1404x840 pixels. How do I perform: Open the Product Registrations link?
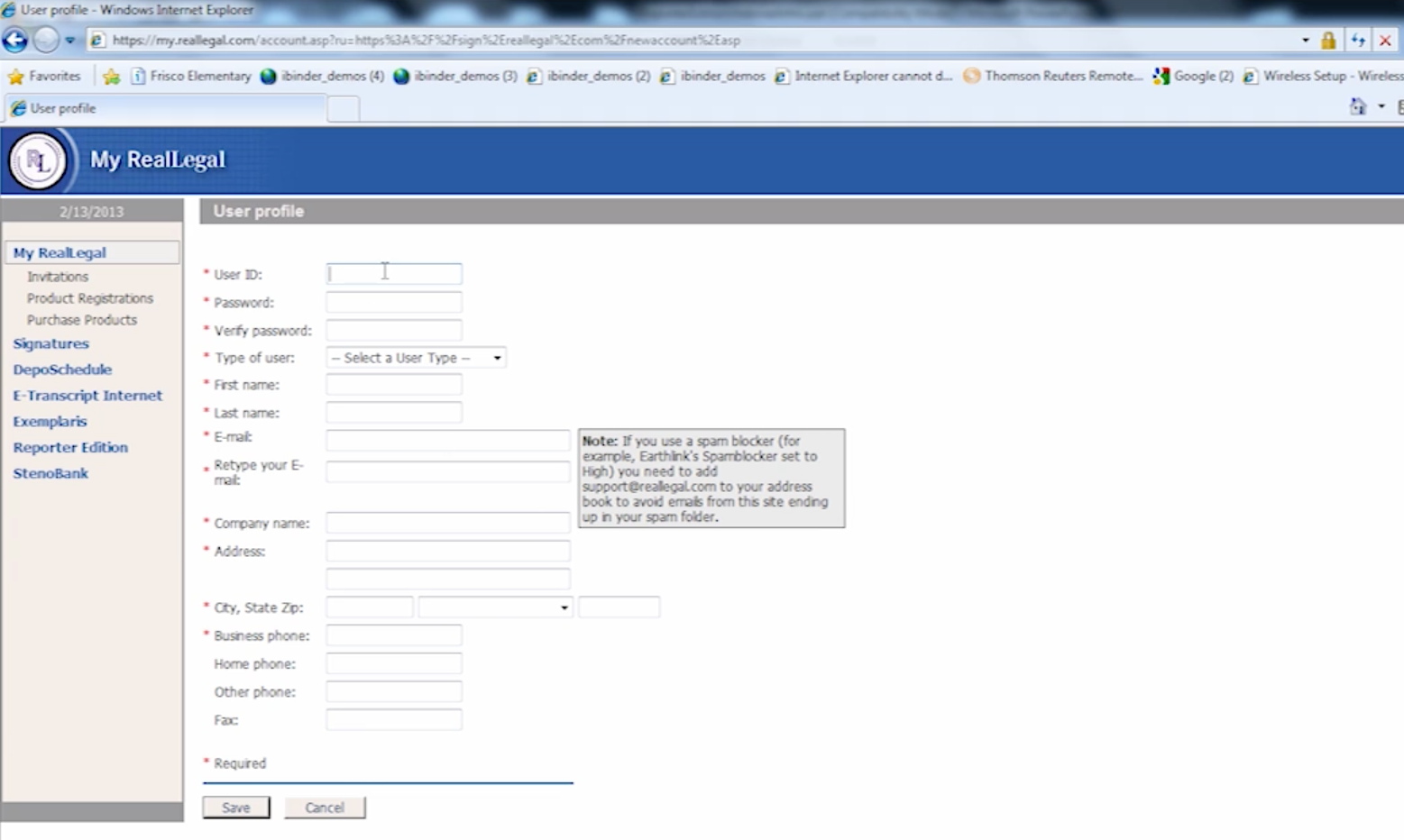click(x=89, y=298)
